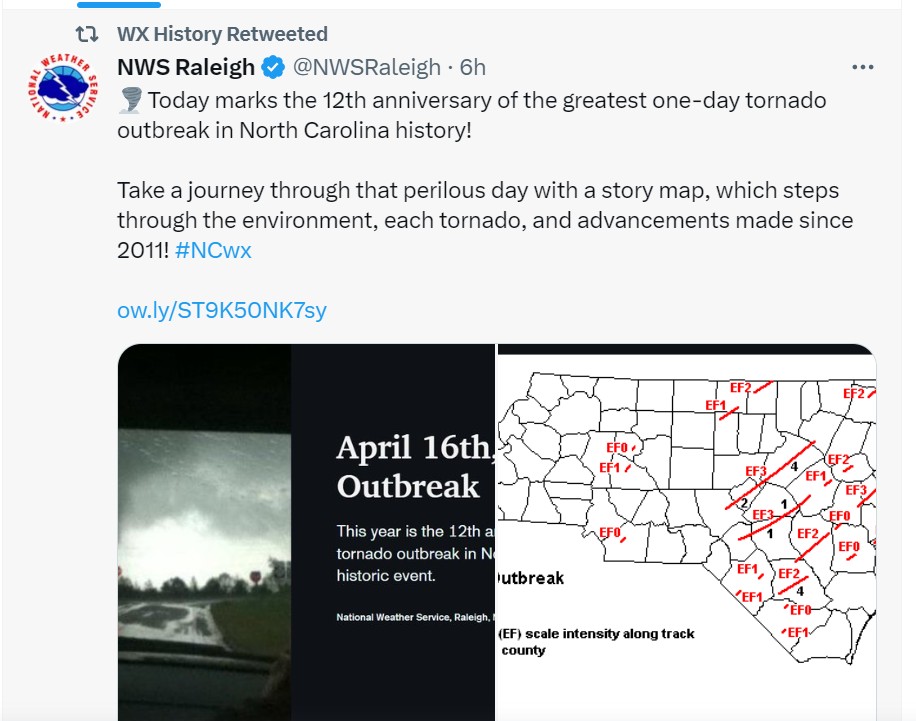Open the NWS Raleigh profile name

[x=186, y=67]
